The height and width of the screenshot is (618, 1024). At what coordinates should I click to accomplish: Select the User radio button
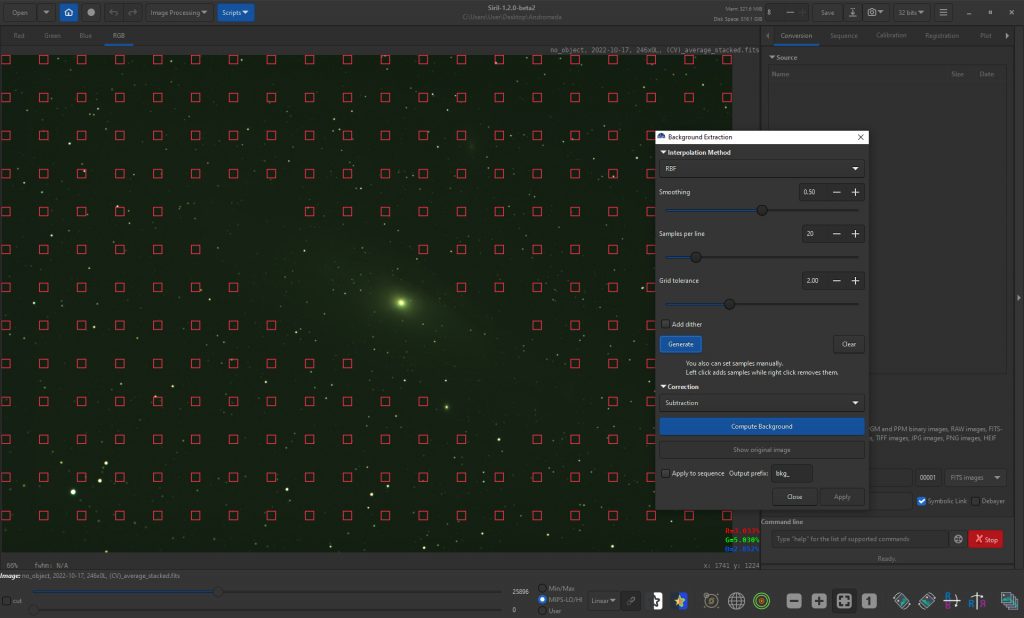pyautogui.click(x=542, y=611)
